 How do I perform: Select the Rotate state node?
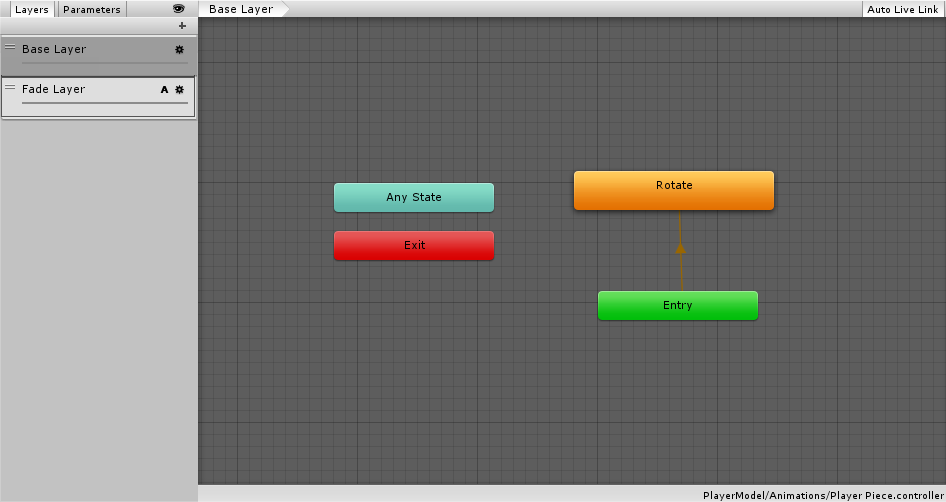coord(674,191)
